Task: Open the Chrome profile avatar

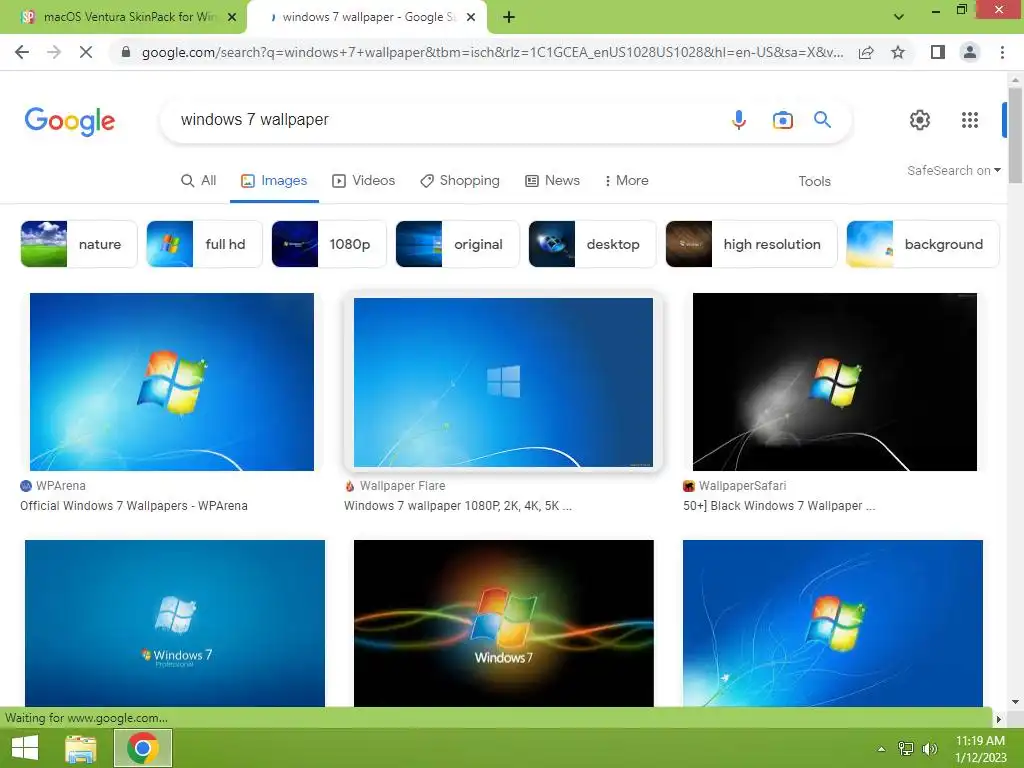Action: pyautogui.click(x=970, y=52)
